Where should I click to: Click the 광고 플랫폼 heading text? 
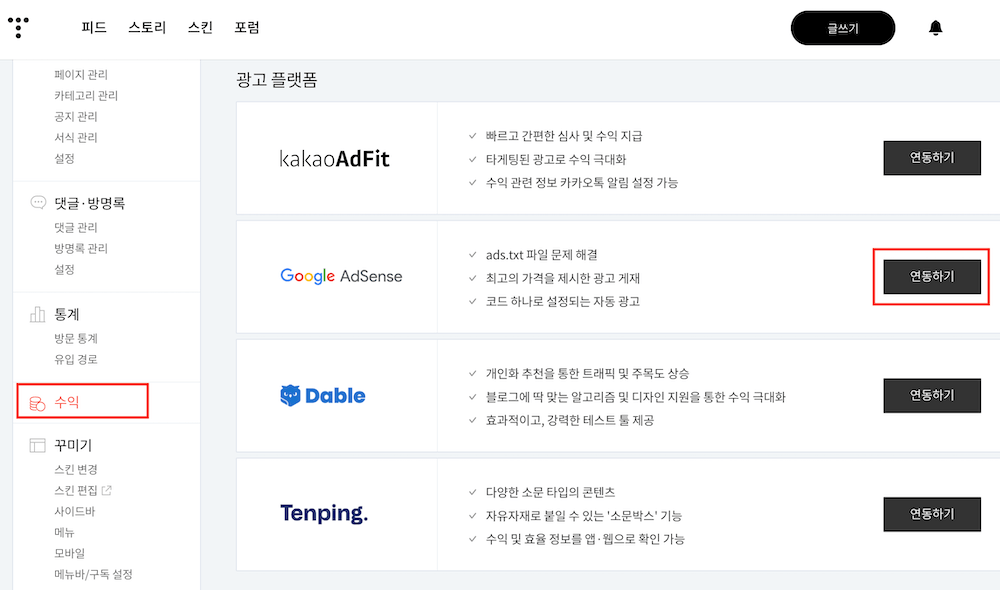pyautogui.click(x=277, y=80)
